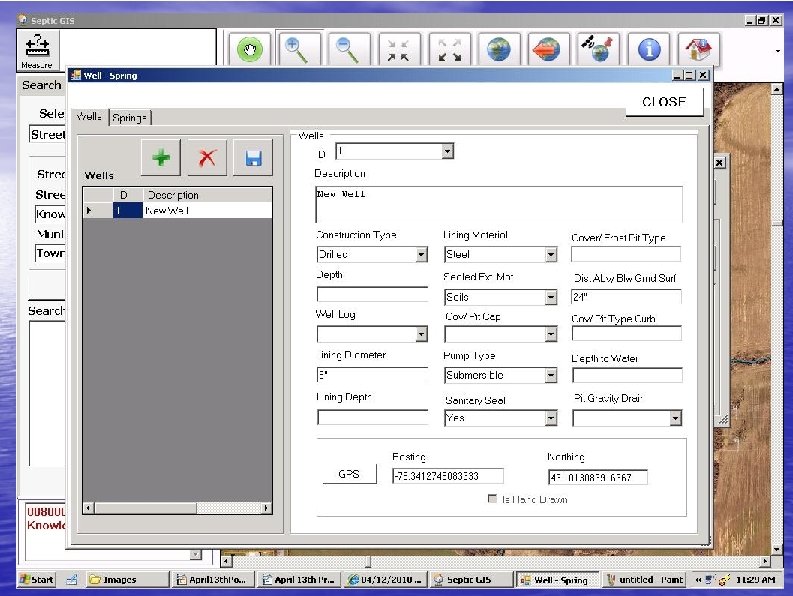Screen dimensions: 793x596
Task: Click the GPS button
Action: pyautogui.click(x=349, y=474)
